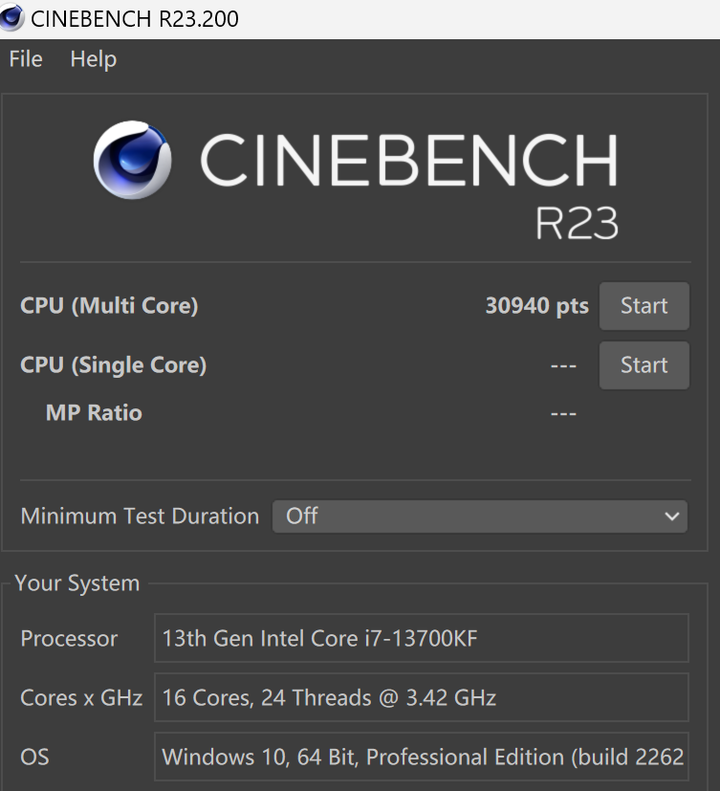Image resolution: width=720 pixels, height=791 pixels.
Task: Click the Cores x GHz label
Action: click(x=81, y=698)
